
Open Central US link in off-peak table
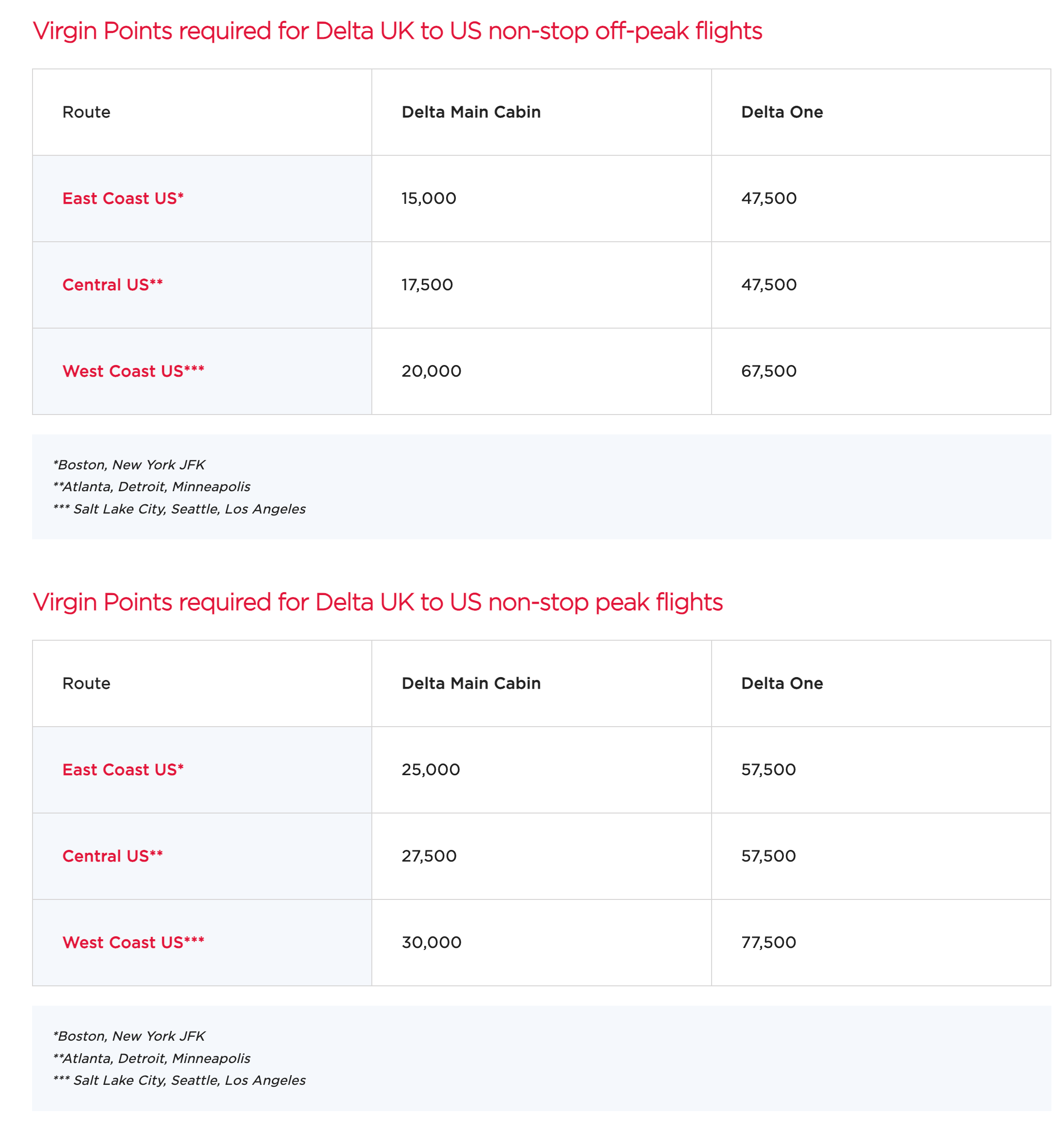(113, 285)
